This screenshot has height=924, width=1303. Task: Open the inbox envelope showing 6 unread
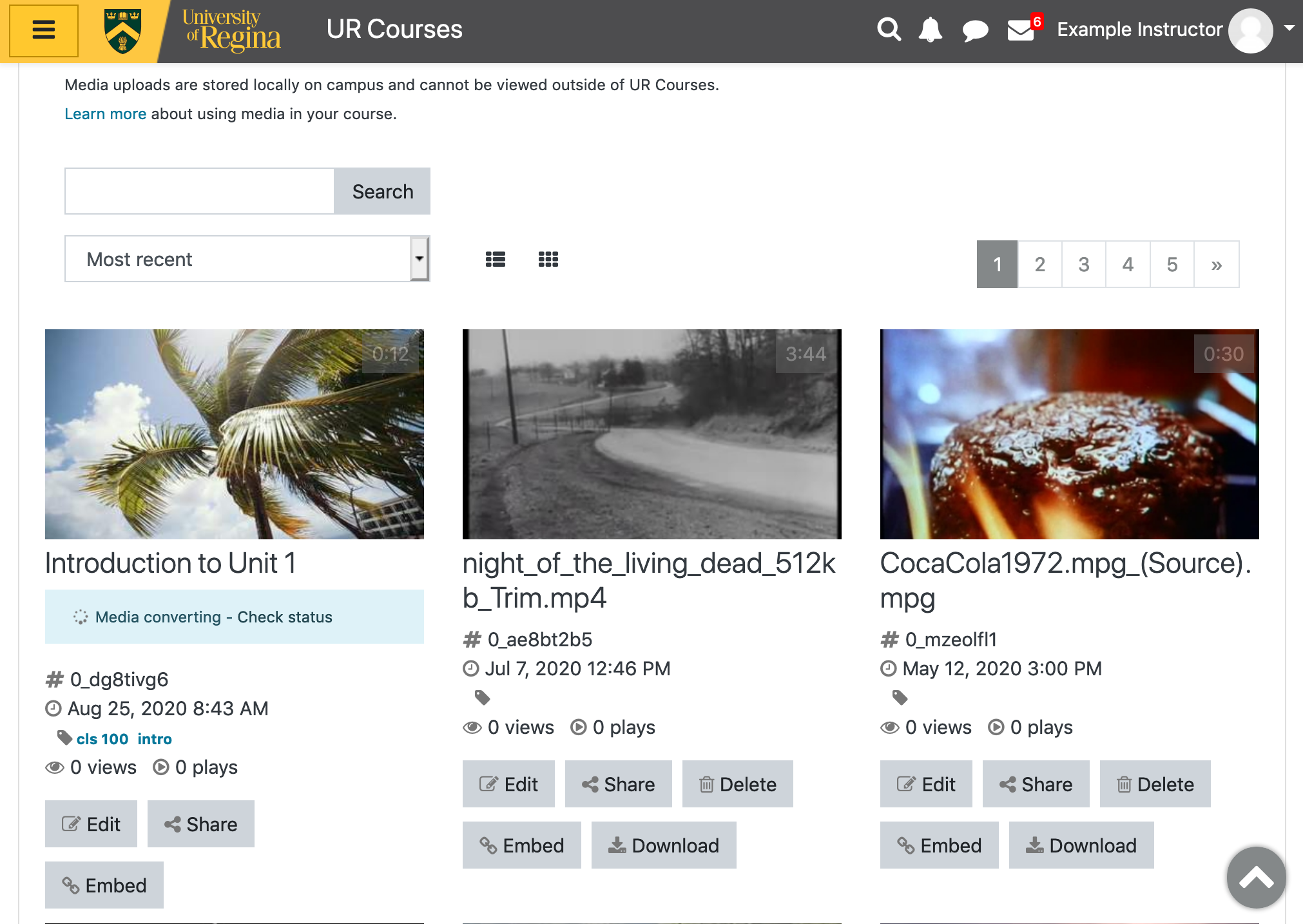[1020, 30]
